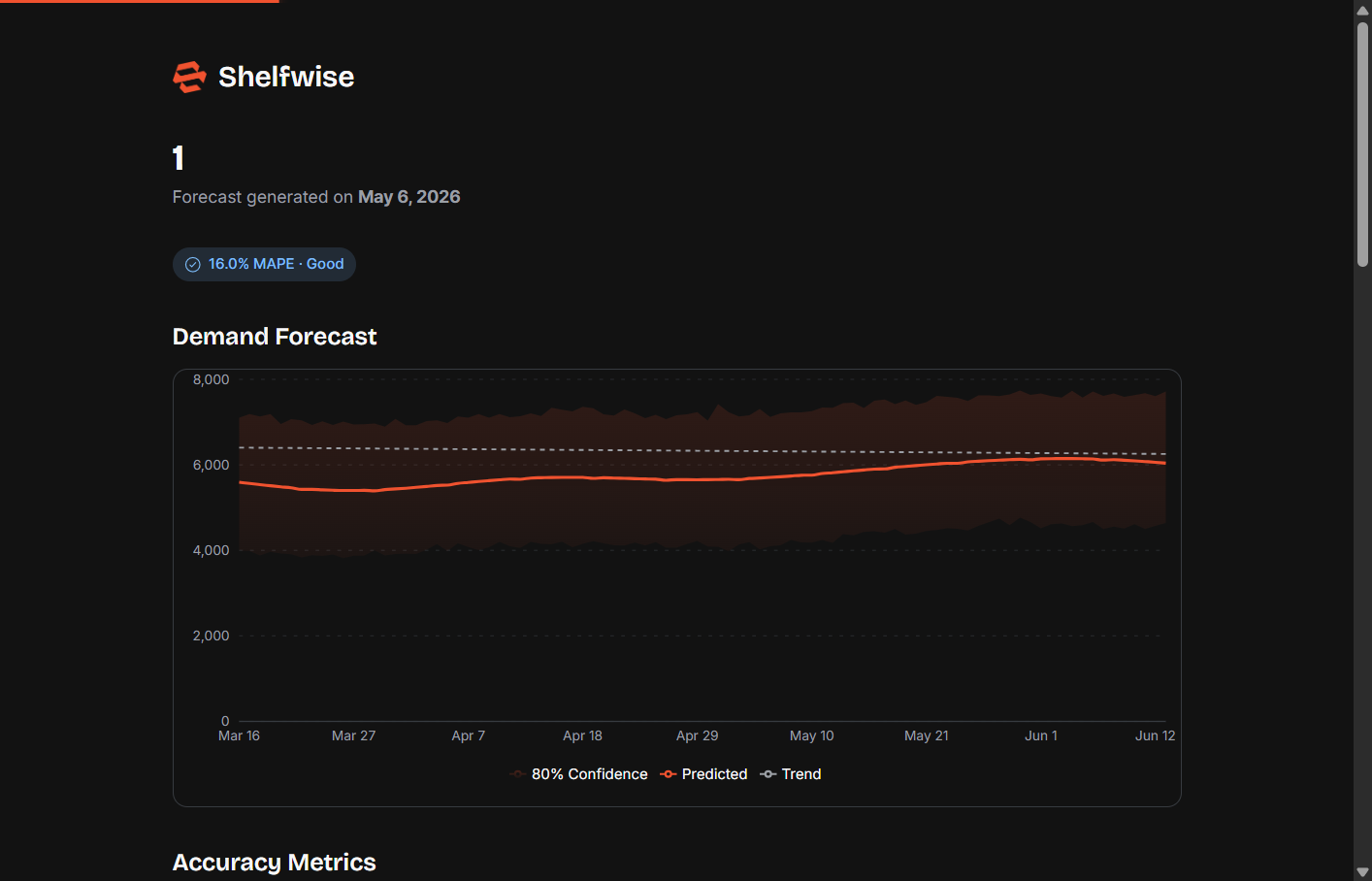Viewport: 1372px width, 881px height.
Task: Click the 80% Confidence legend marker icon
Action: click(x=517, y=774)
